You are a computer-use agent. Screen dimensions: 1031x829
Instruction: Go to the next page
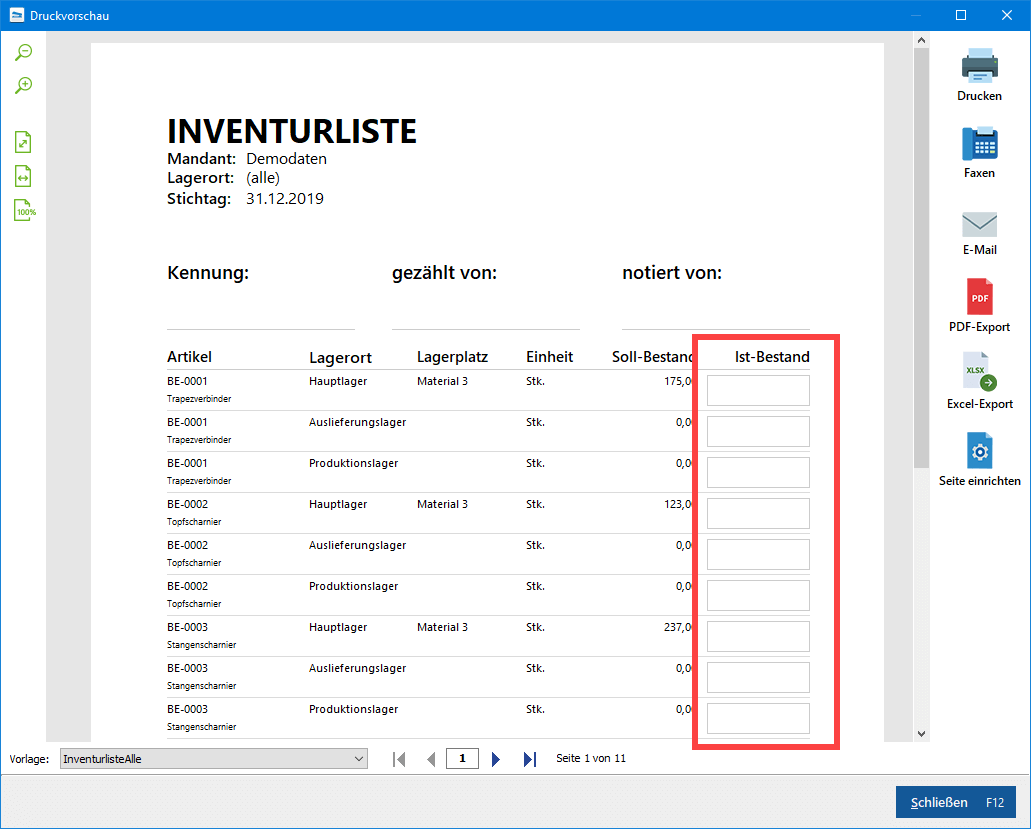(x=496, y=759)
